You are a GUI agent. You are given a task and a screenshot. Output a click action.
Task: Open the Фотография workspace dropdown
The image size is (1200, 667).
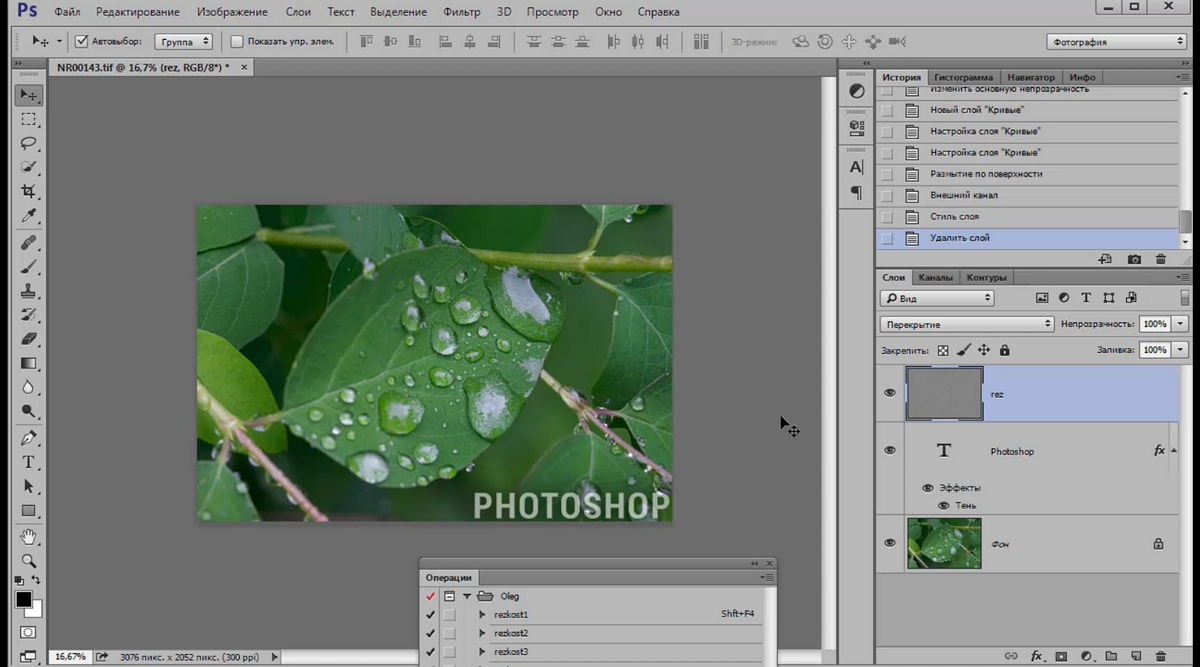(x=1116, y=42)
